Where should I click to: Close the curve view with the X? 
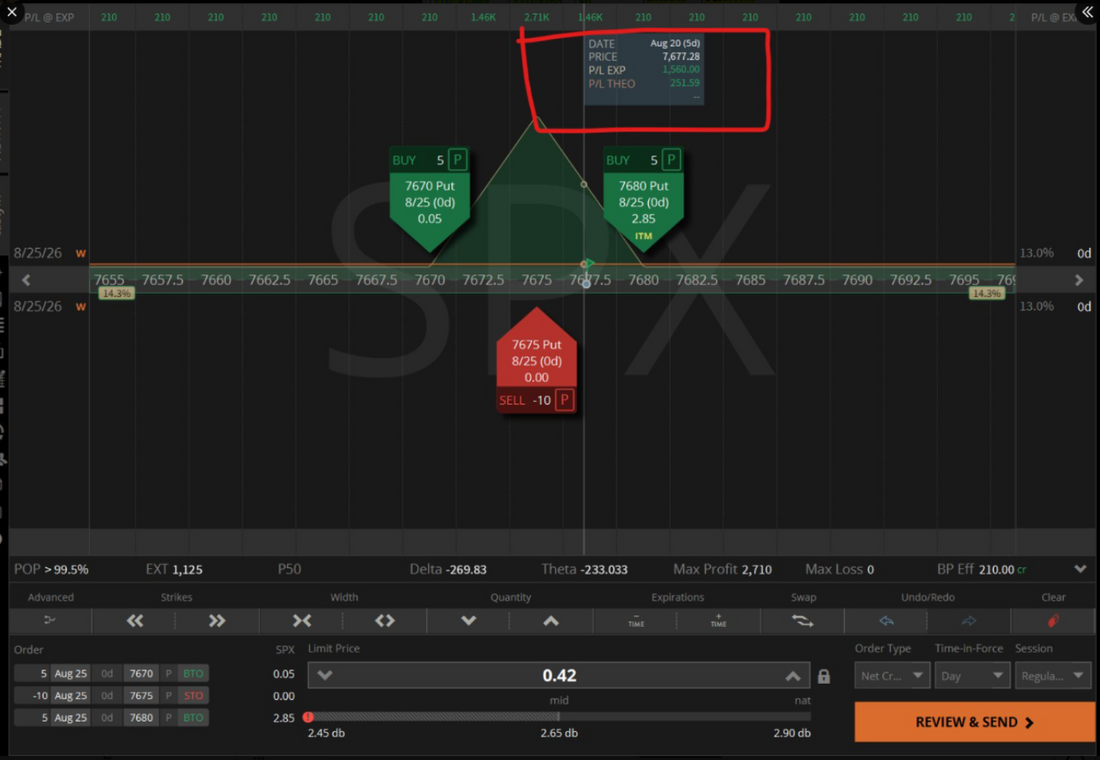(x=12, y=12)
